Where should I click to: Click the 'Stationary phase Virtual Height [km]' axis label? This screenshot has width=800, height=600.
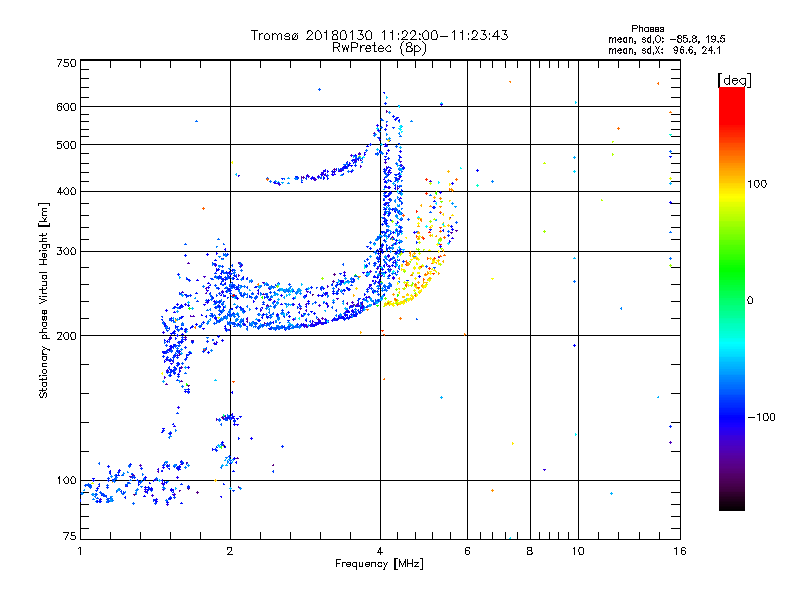pyautogui.click(x=44, y=300)
